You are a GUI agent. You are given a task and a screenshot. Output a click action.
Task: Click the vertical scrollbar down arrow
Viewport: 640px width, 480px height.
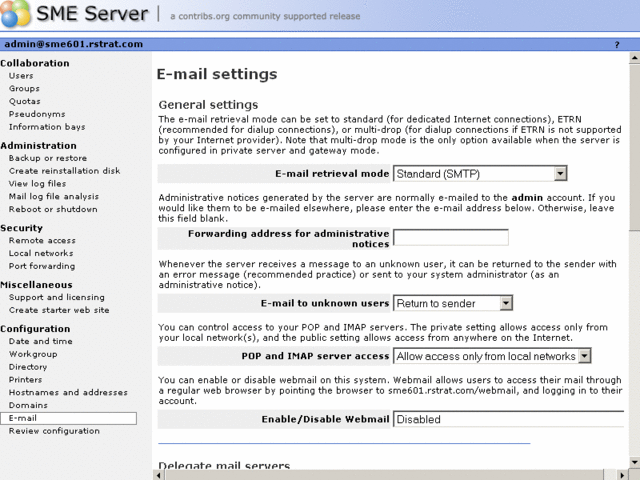tap(634, 462)
